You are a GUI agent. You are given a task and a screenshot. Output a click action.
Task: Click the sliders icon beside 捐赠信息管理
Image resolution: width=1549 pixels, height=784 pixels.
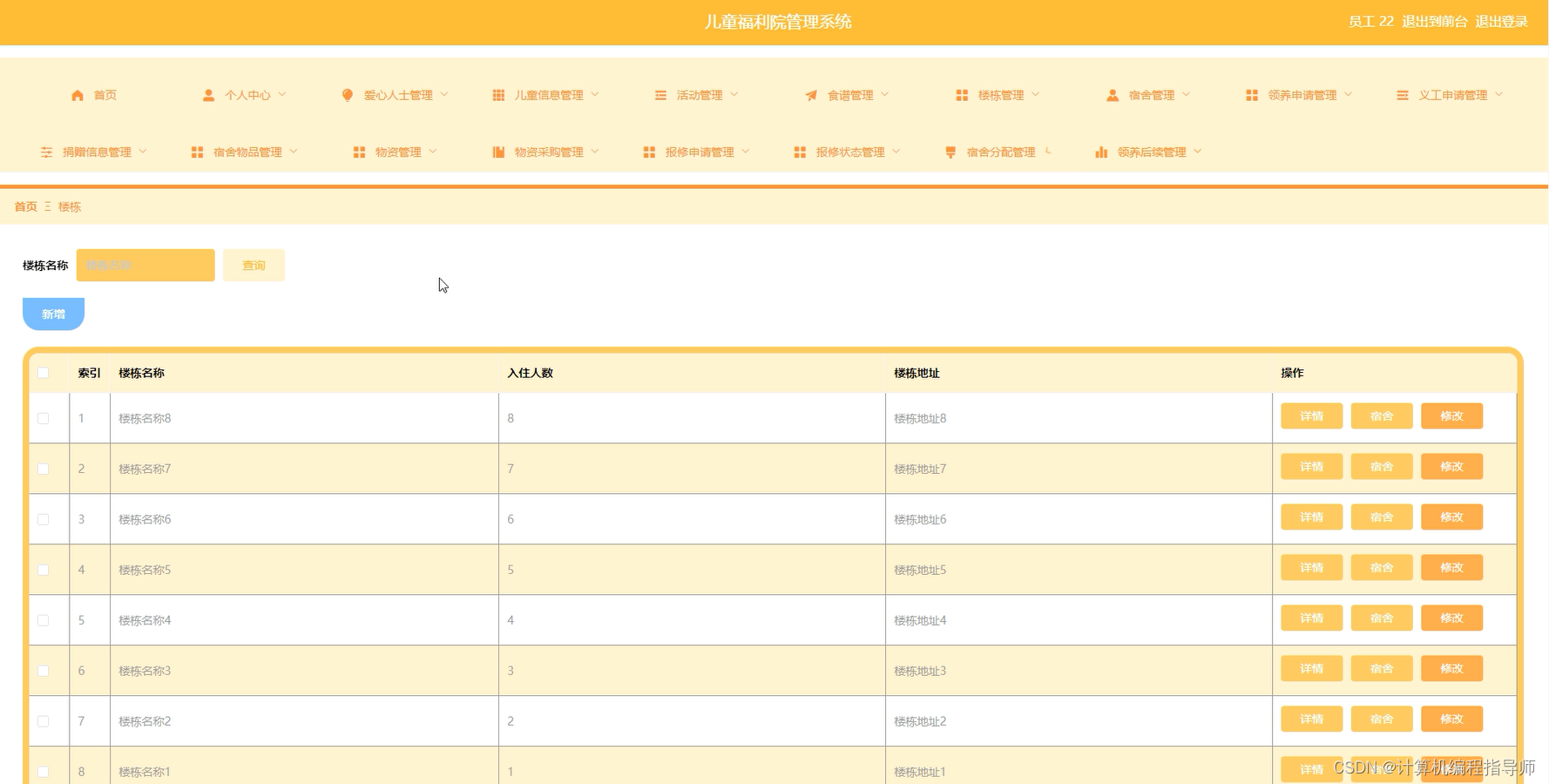[x=46, y=152]
